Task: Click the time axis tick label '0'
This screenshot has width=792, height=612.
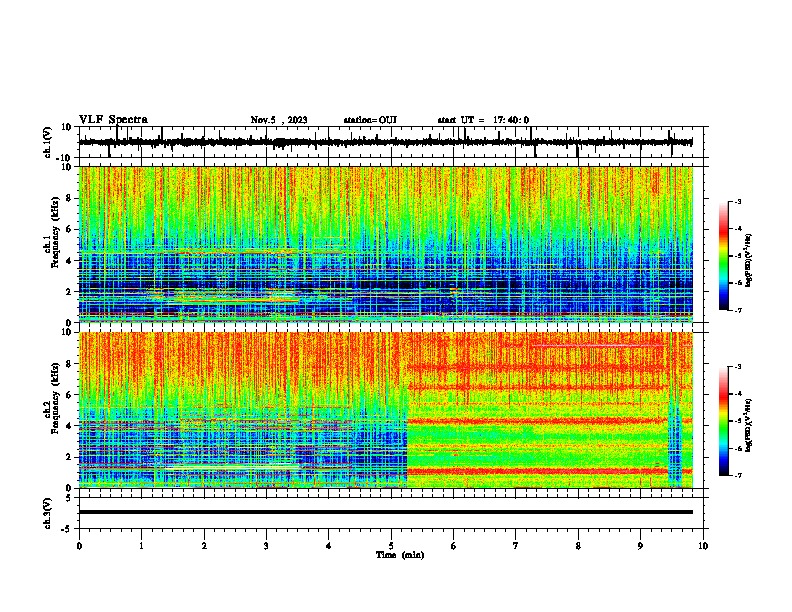Action: click(x=79, y=546)
